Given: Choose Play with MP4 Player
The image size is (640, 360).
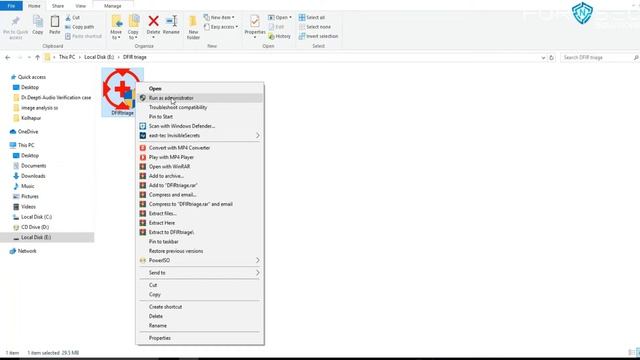Looking at the screenshot, I should tap(200, 157).
